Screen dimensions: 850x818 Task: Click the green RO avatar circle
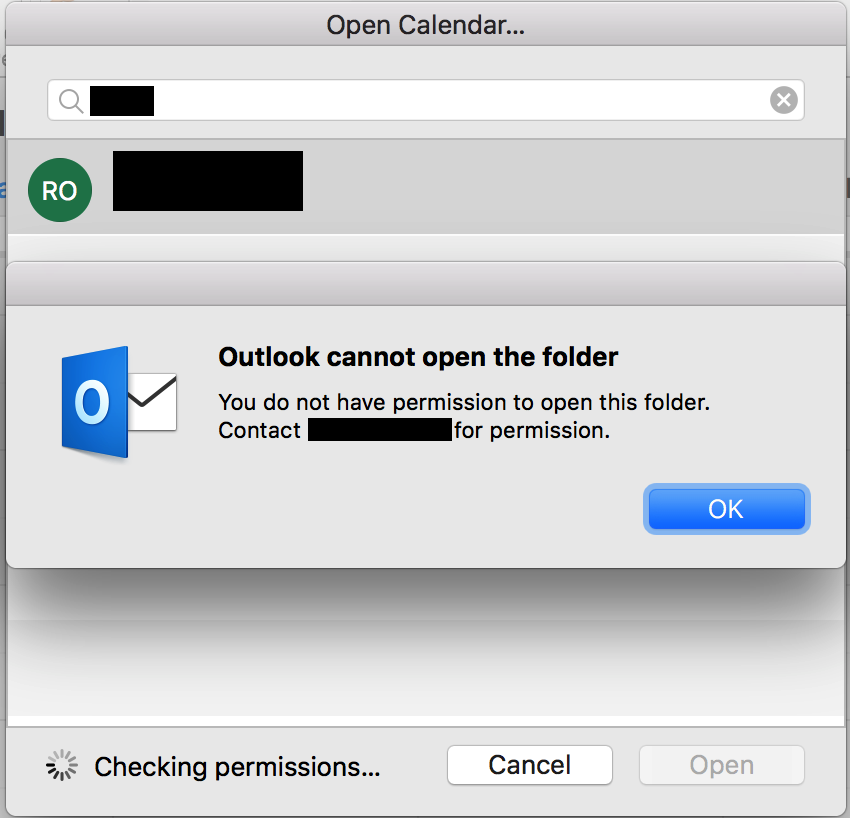(60, 190)
